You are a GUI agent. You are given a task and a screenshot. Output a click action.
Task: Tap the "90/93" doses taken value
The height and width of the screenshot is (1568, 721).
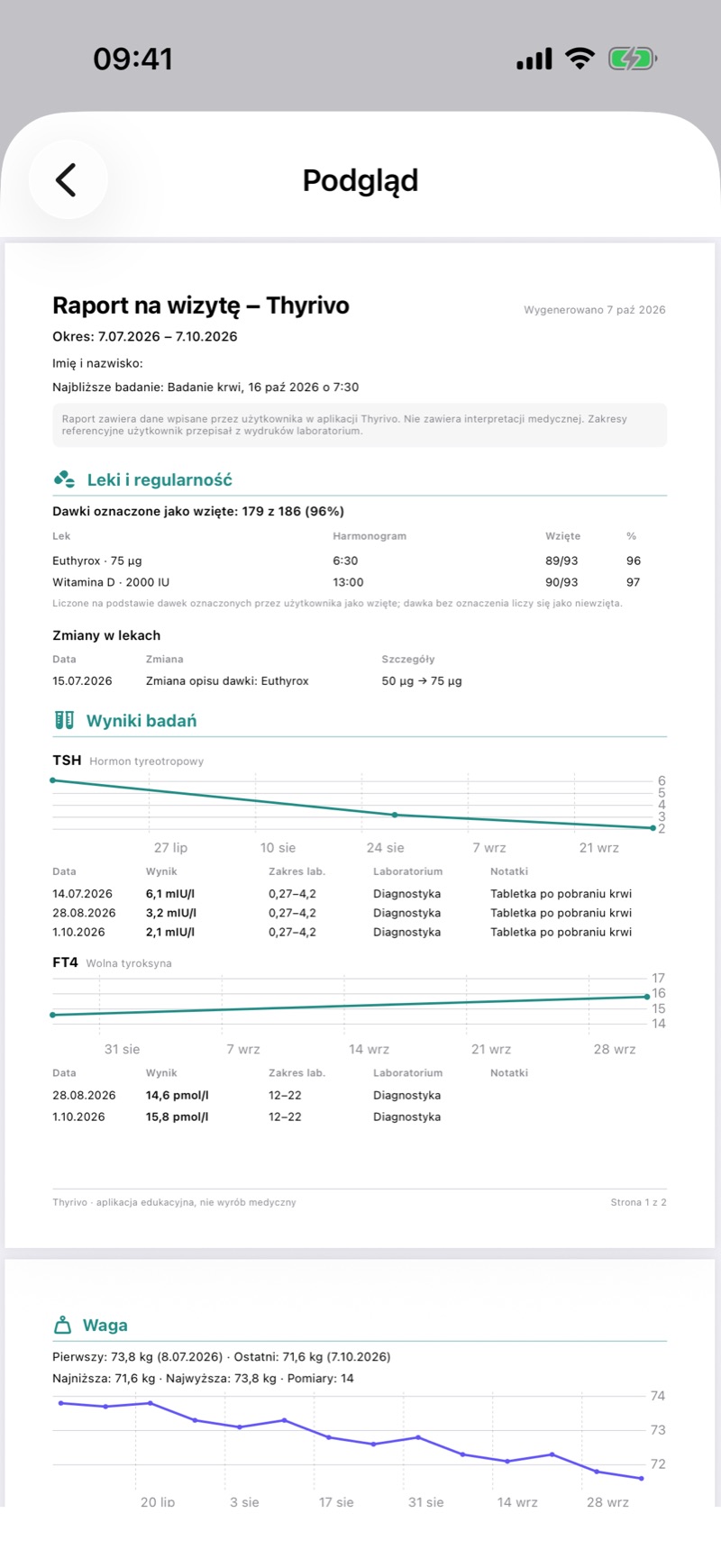[561, 582]
